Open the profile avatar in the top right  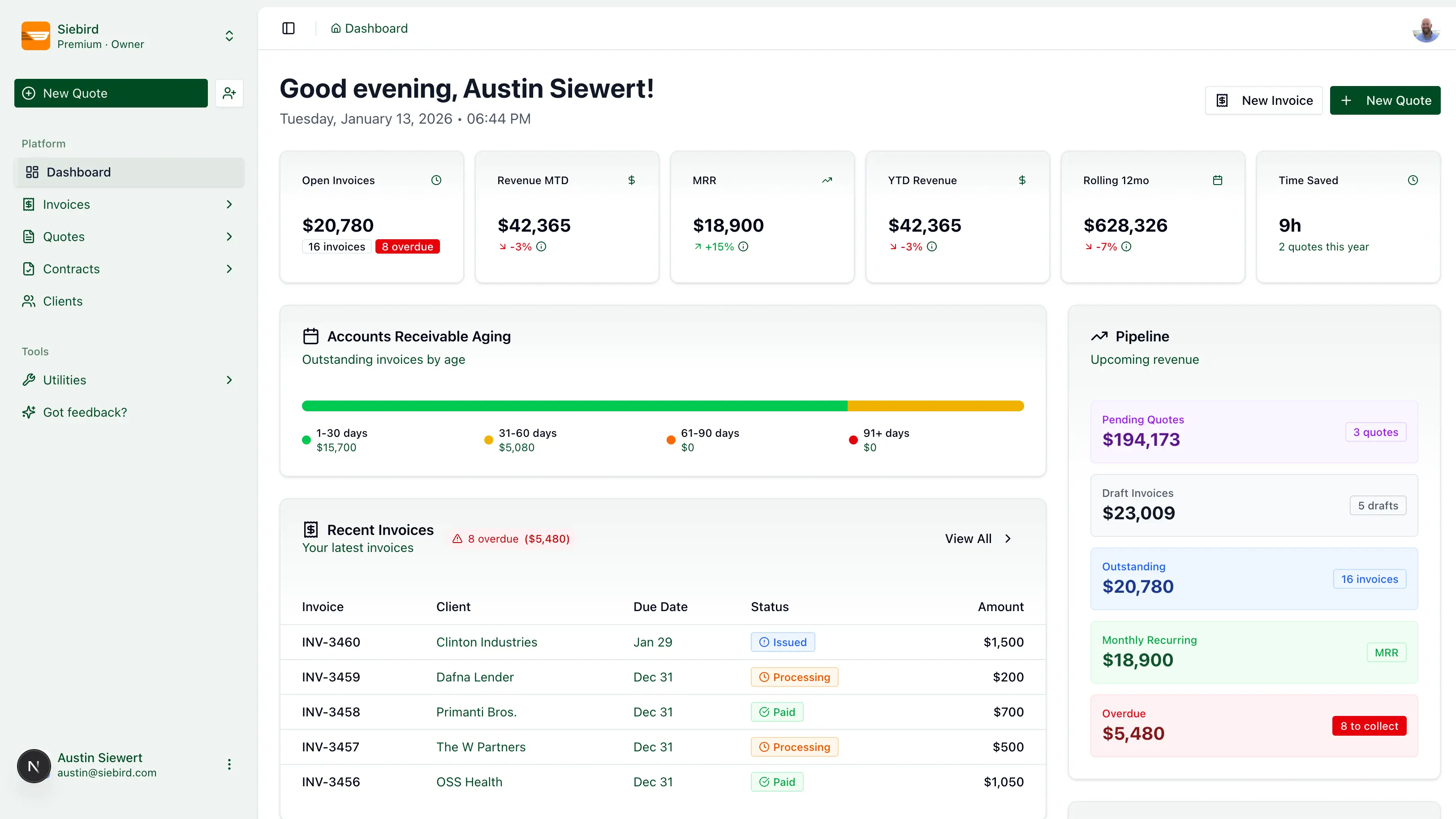(x=1426, y=30)
